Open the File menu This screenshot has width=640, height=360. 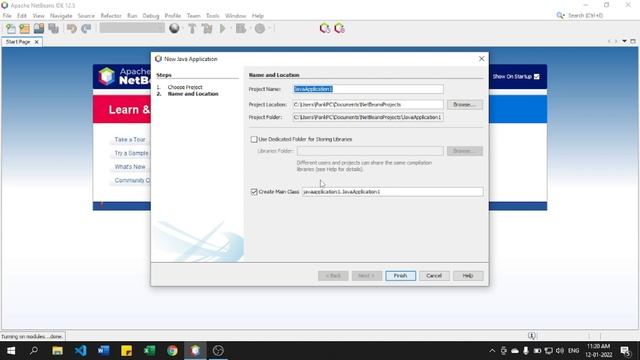tap(7, 16)
